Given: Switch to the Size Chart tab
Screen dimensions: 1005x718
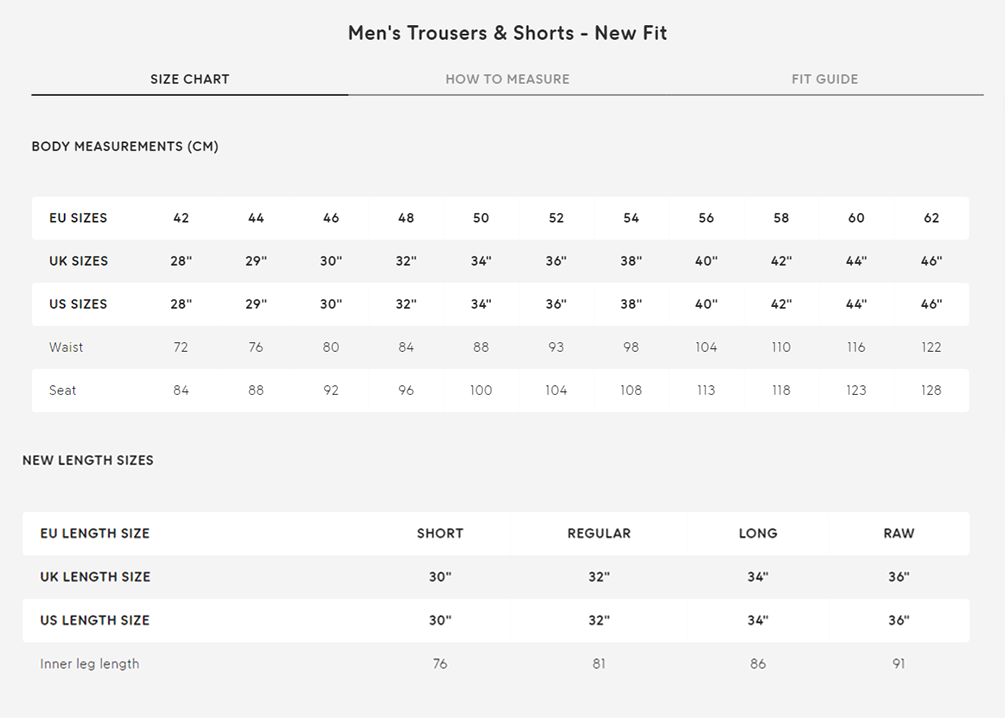Looking at the screenshot, I should (190, 79).
